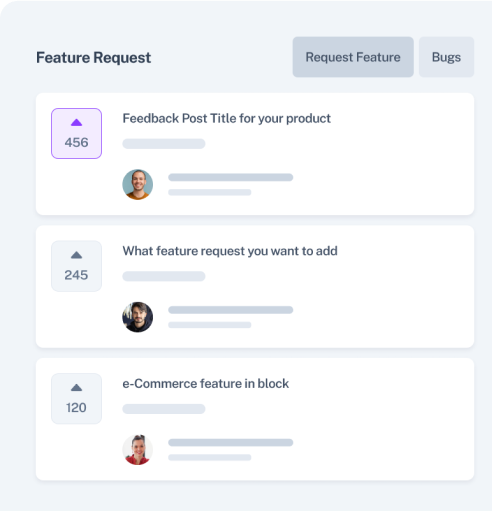This screenshot has width=492, height=511.
Task: Click avatar of smiling man in orange shirt
Action: (138, 184)
